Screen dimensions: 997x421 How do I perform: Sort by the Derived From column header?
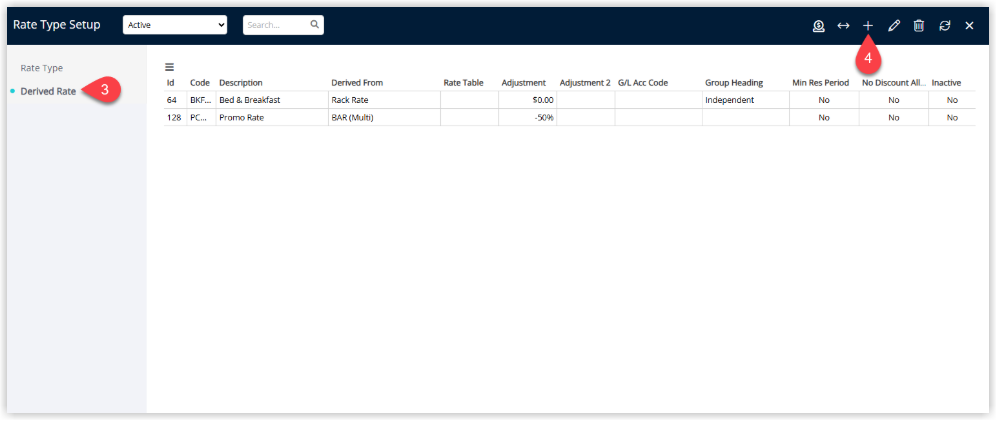click(x=357, y=83)
